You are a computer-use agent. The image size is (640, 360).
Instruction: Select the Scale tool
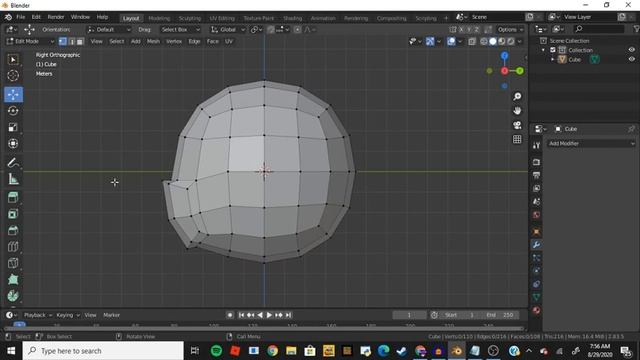(x=13, y=127)
